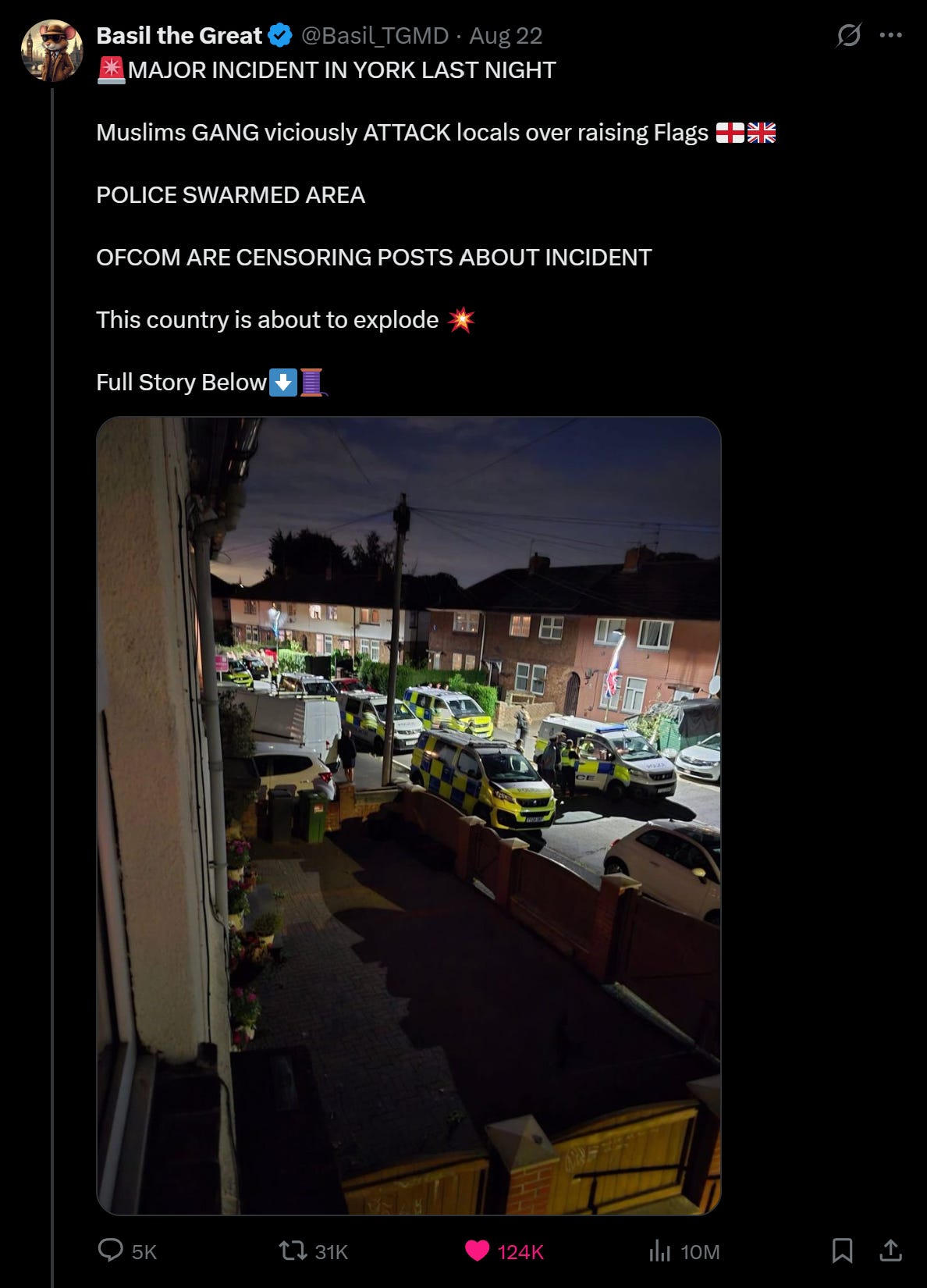This screenshot has width=927, height=1288.
Task: Click the repost arrows icon
Action: (x=293, y=1251)
